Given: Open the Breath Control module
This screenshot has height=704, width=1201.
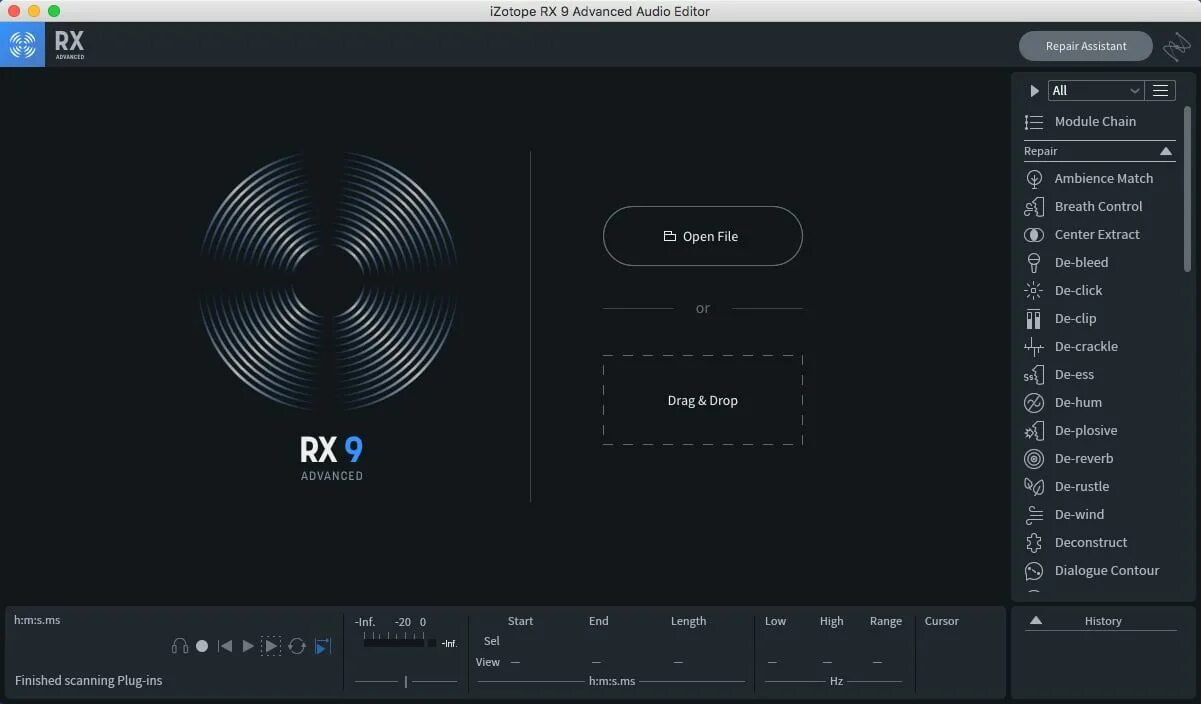Looking at the screenshot, I should click(1098, 207).
